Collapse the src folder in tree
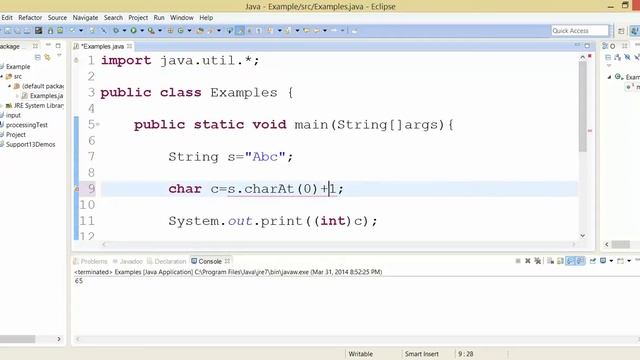The height and width of the screenshot is (360, 640). (x=2, y=76)
